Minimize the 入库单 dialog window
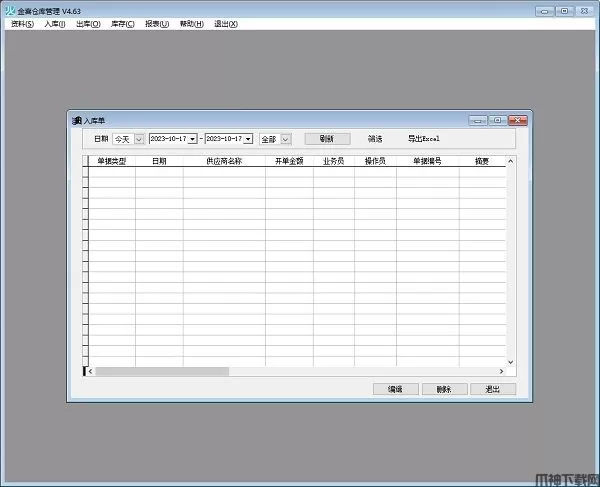Image resolution: width=600 pixels, height=487 pixels. pos(478,121)
